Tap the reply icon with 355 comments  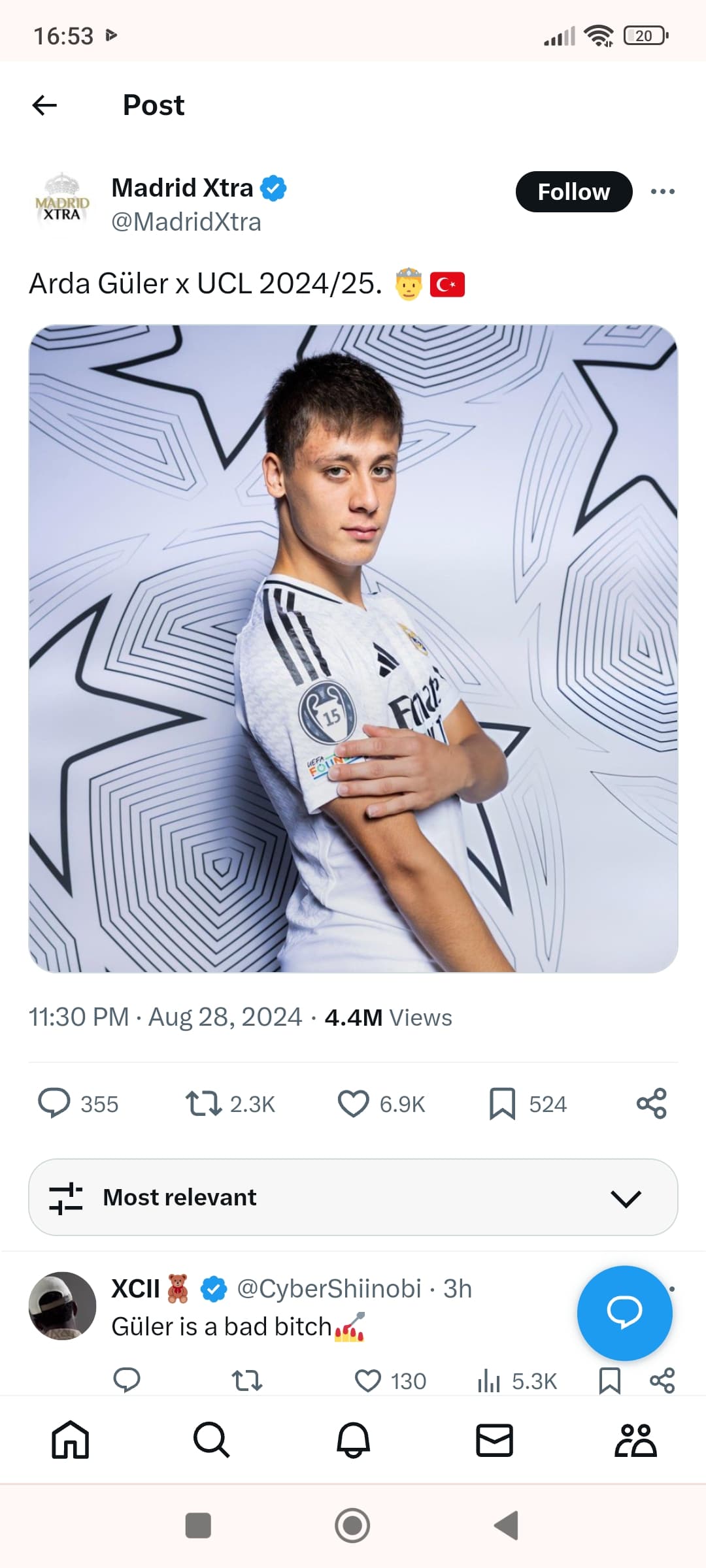tap(54, 1103)
